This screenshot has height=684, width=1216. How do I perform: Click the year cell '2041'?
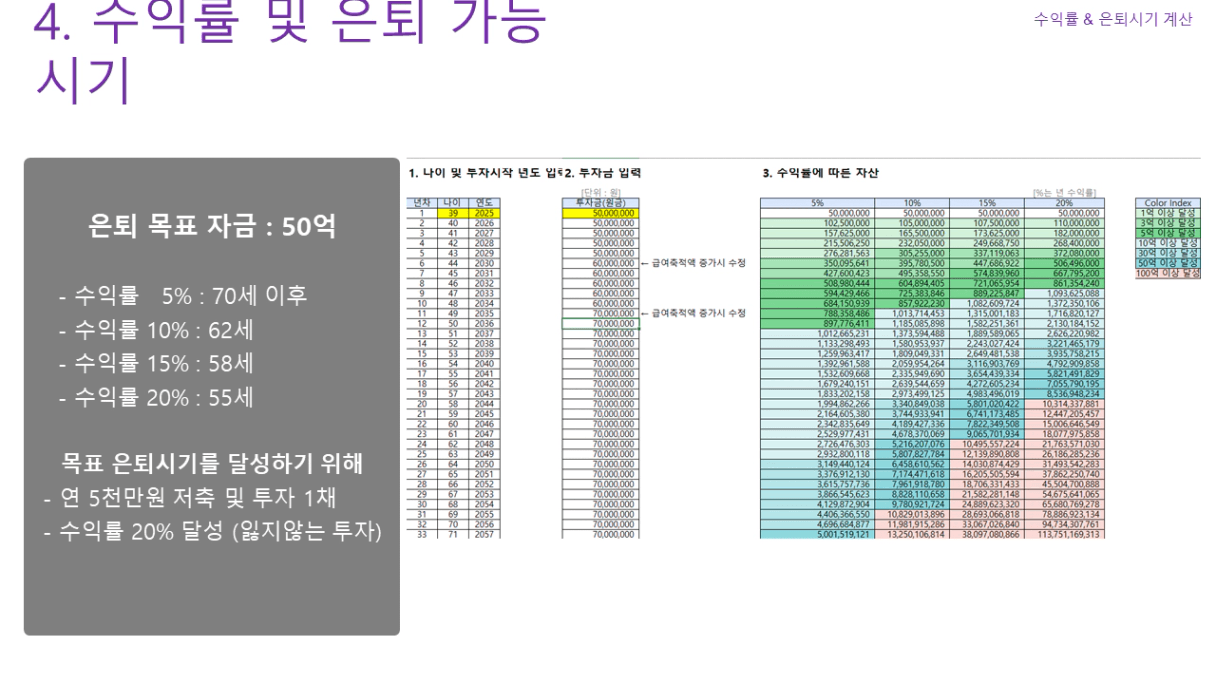tap(484, 373)
